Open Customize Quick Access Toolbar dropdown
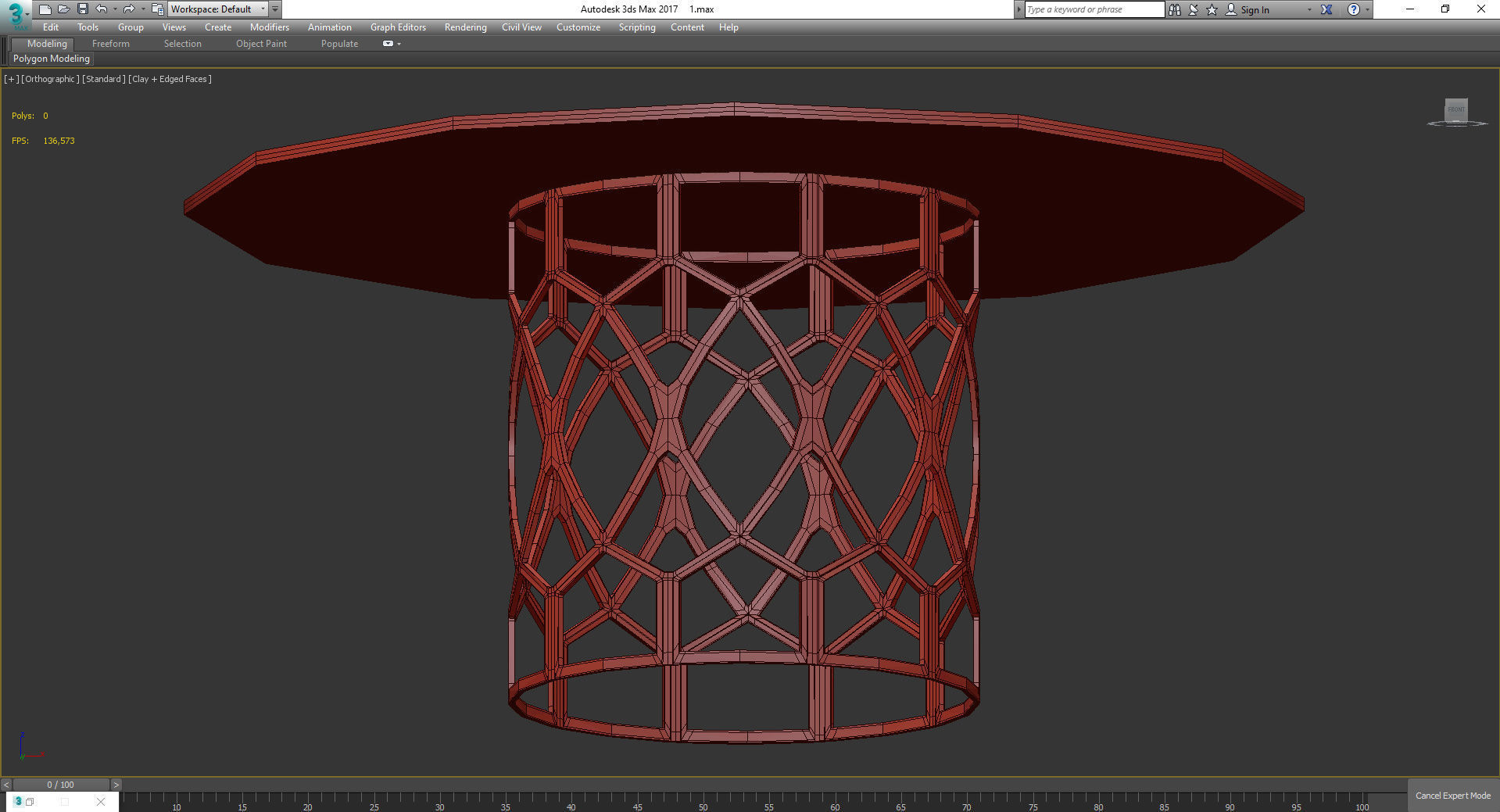Image resolution: width=1500 pixels, height=812 pixels. (275, 9)
